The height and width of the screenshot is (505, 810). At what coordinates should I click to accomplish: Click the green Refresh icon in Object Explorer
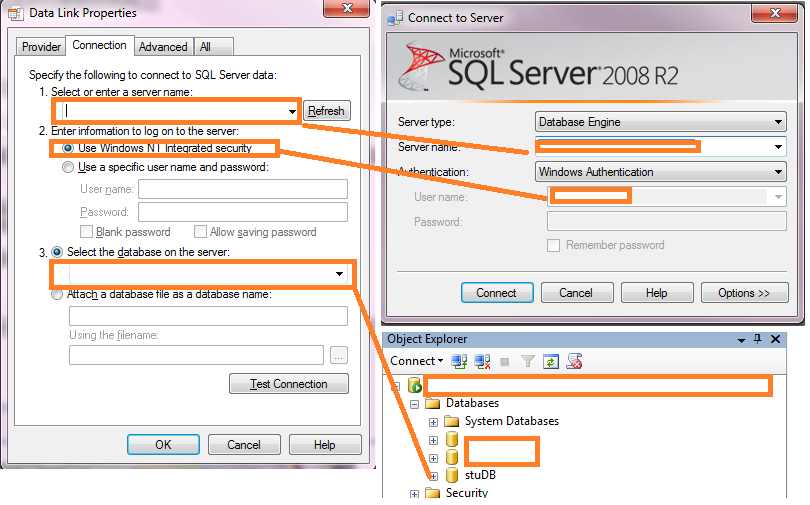(551, 361)
